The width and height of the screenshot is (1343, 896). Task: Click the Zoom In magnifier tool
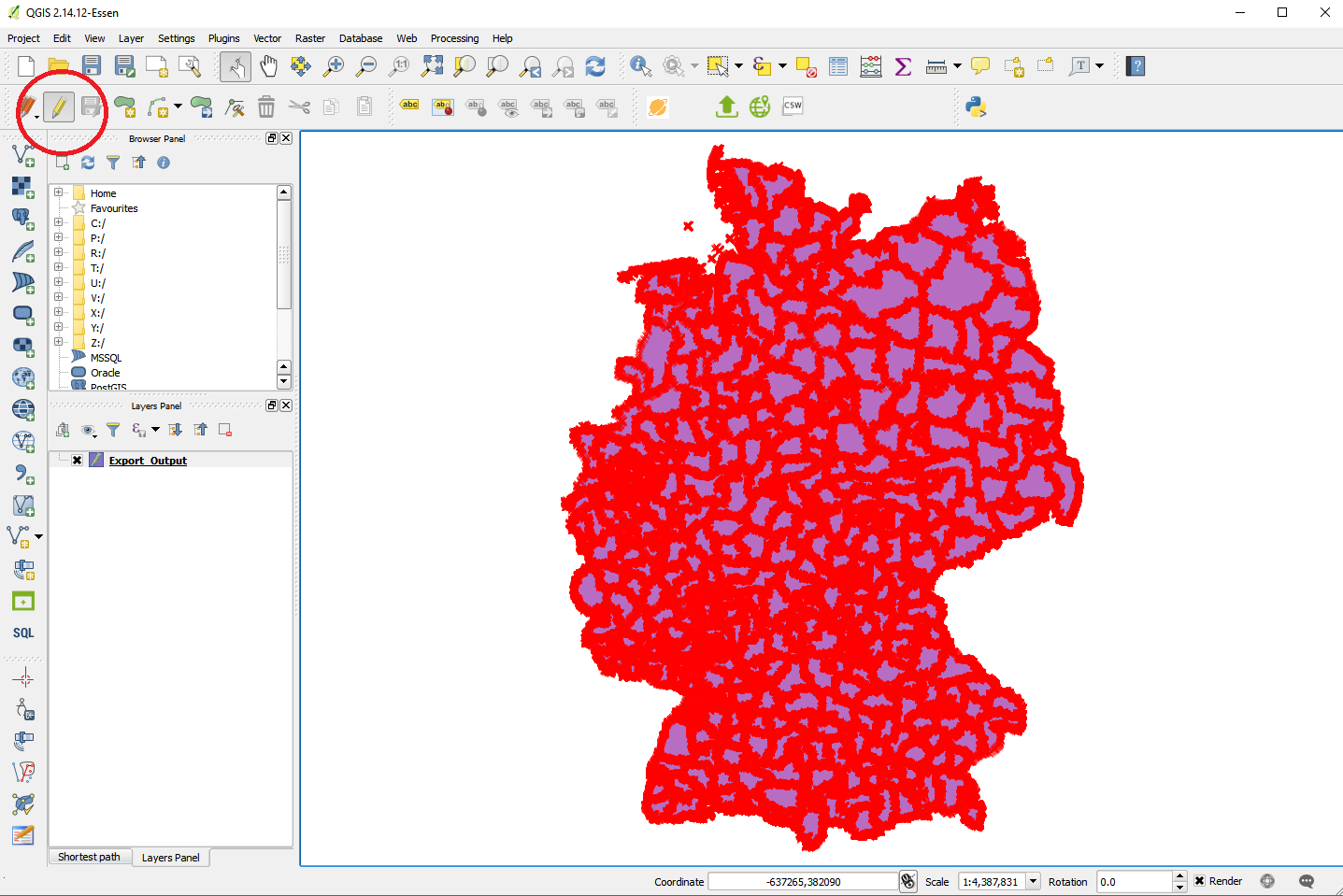pos(334,66)
